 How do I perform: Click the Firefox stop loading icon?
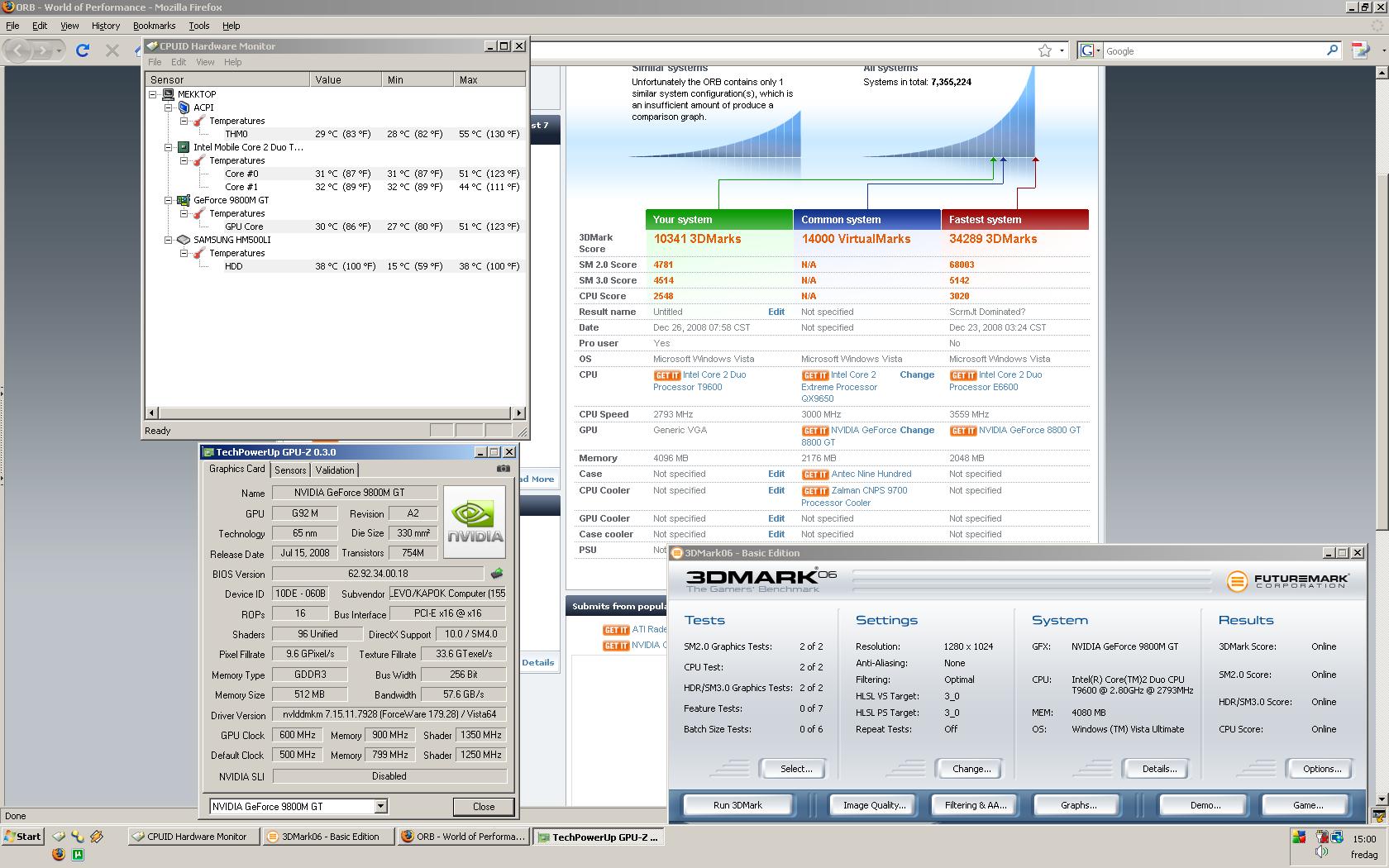click(112, 50)
